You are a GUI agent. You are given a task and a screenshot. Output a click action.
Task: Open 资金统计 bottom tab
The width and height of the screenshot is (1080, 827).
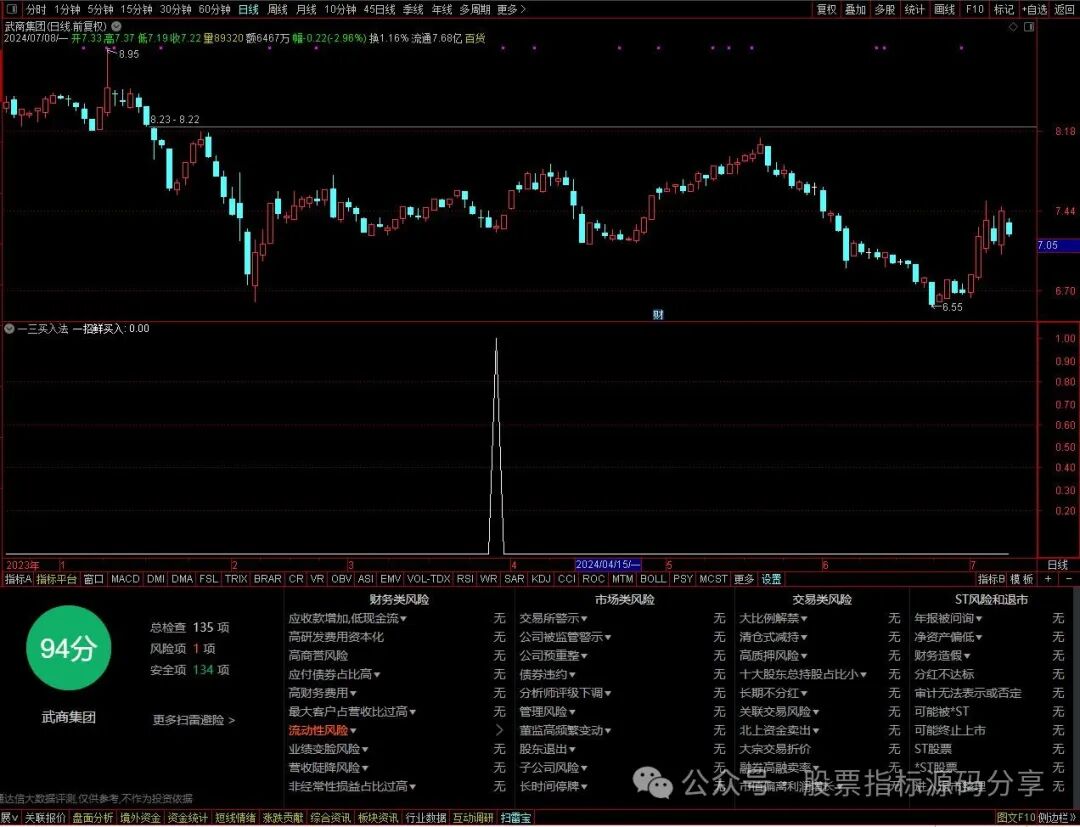187,818
